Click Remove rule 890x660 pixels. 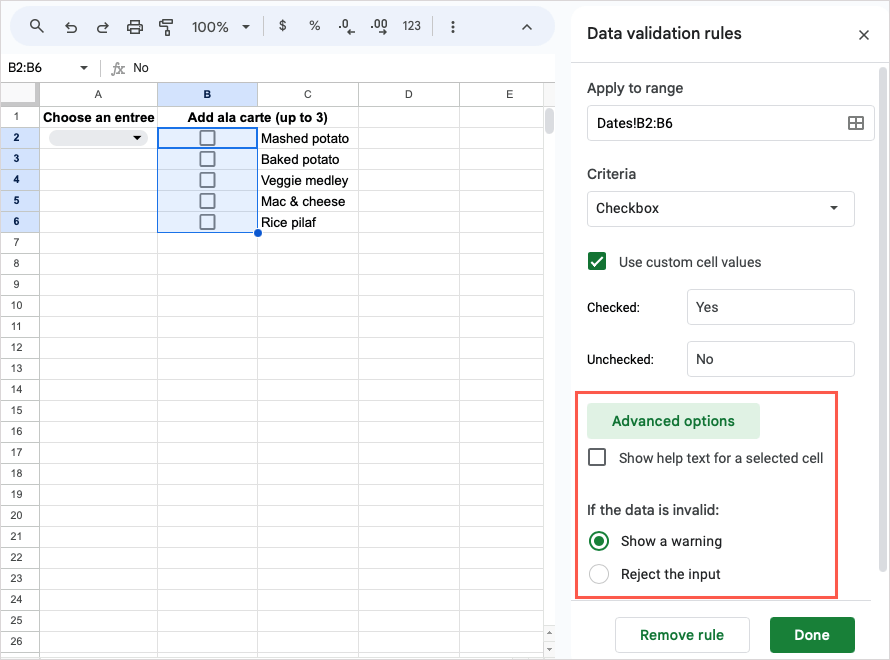click(x=682, y=634)
